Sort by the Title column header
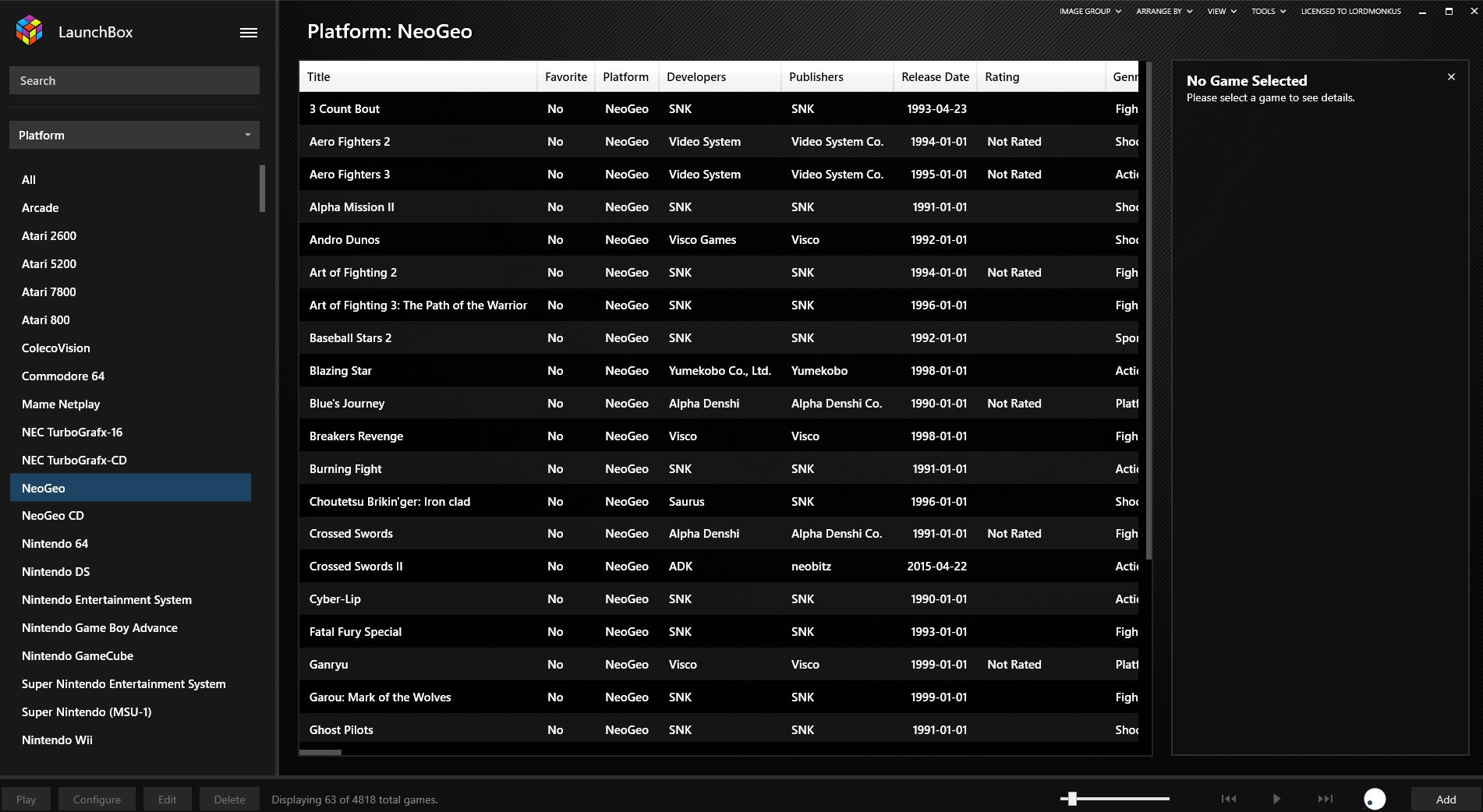1483x812 pixels. click(418, 76)
